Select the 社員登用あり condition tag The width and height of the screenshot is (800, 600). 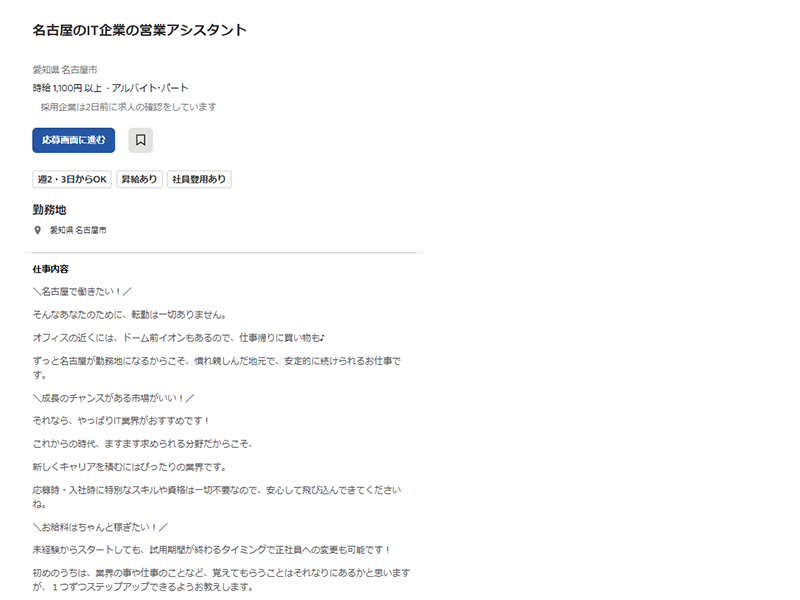(199, 178)
